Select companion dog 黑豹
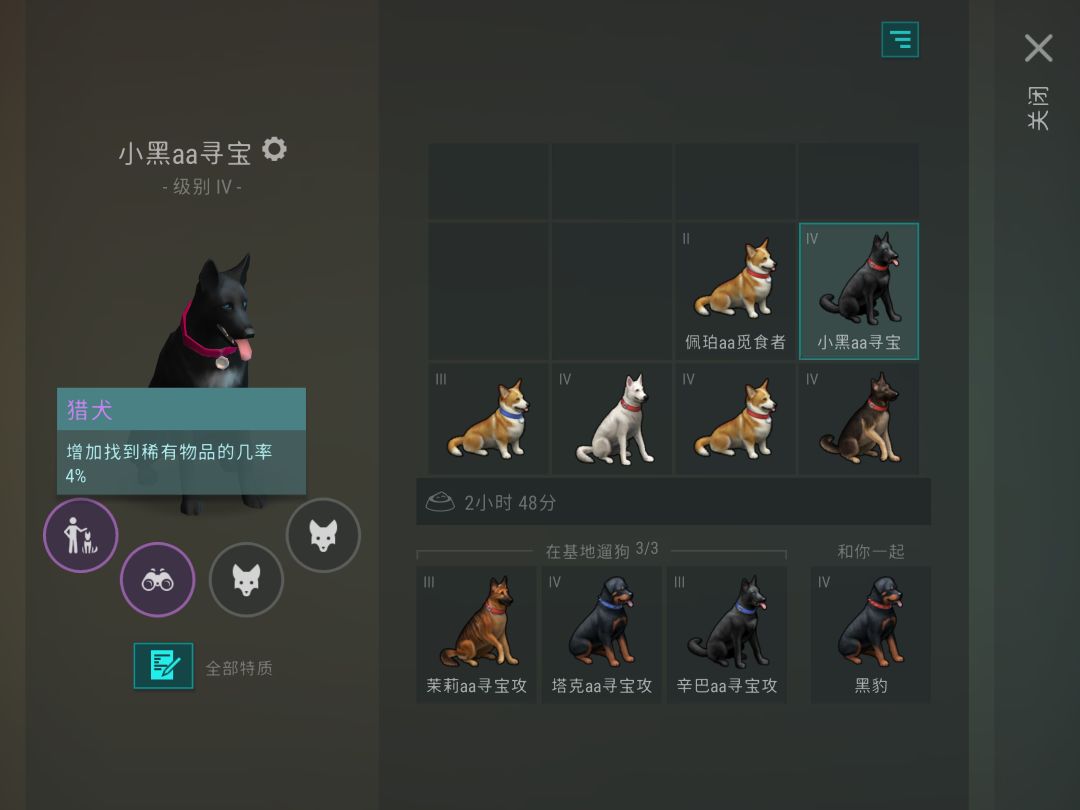Image resolution: width=1080 pixels, height=810 pixels. (871, 634)
